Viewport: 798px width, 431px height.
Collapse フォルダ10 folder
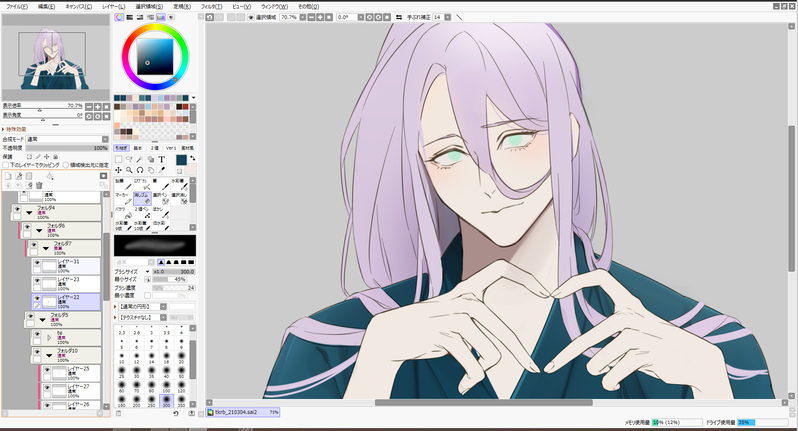point(49,356)
